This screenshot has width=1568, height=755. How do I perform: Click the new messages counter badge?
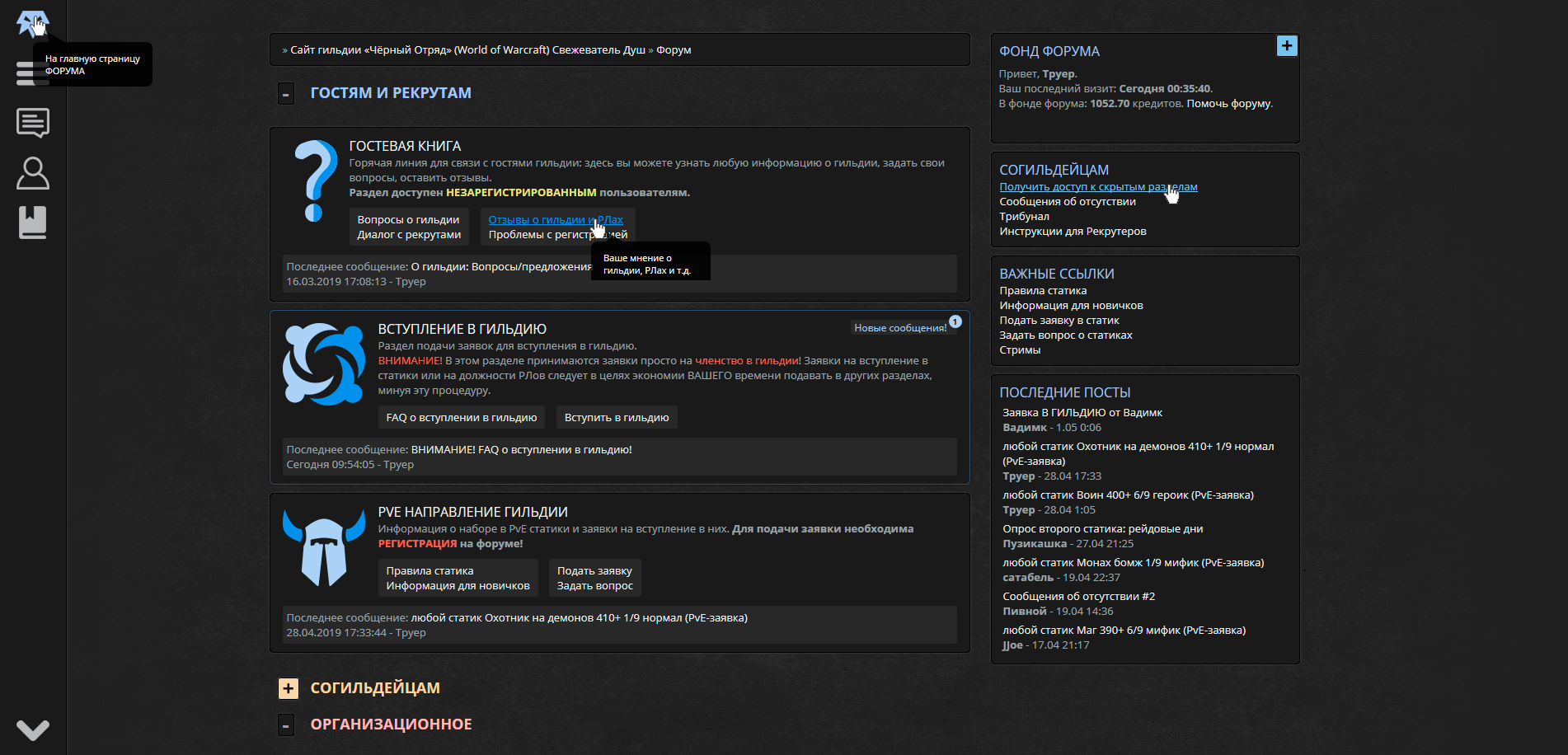coord(955,322)
